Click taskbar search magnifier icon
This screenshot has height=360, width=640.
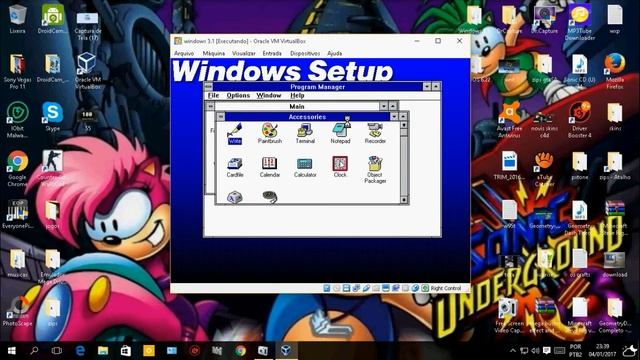click(x=34, y=351)
